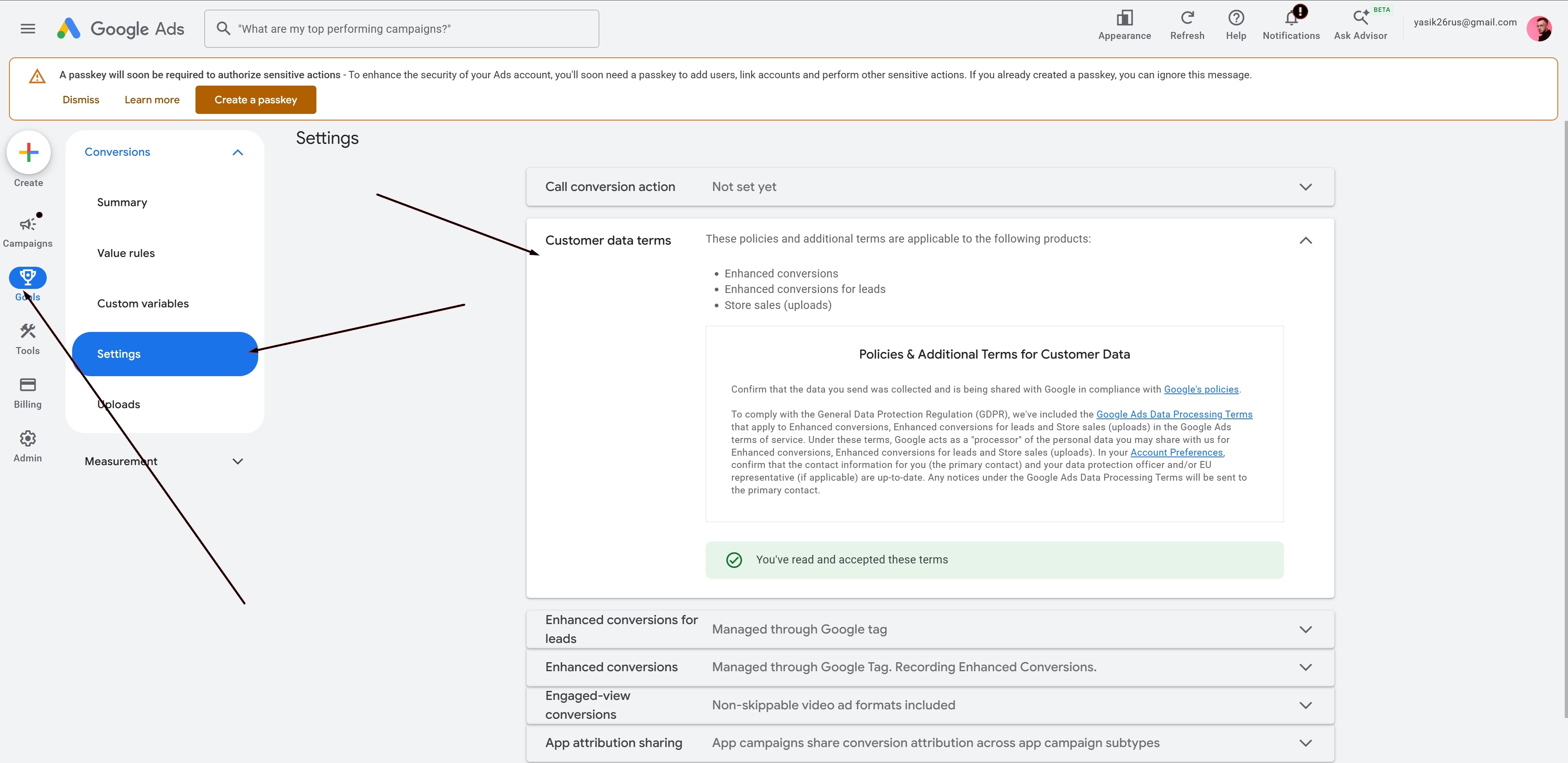Open Google Ads Data Processing Terms link
This screenshot has width=1568, height=763.
pyautogui.click(x=1174, y=414)
